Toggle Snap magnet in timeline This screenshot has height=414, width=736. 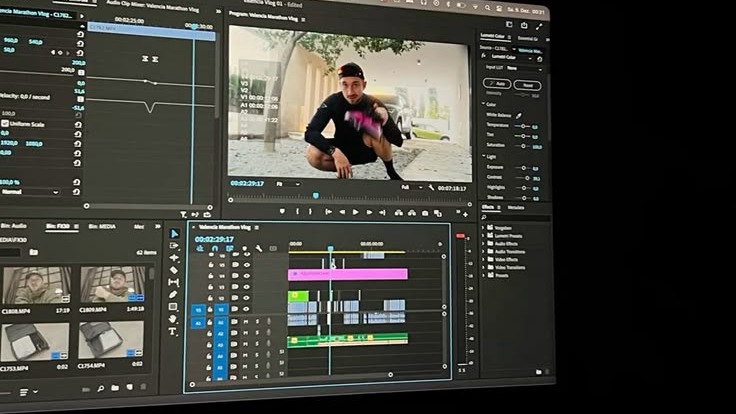215,248
